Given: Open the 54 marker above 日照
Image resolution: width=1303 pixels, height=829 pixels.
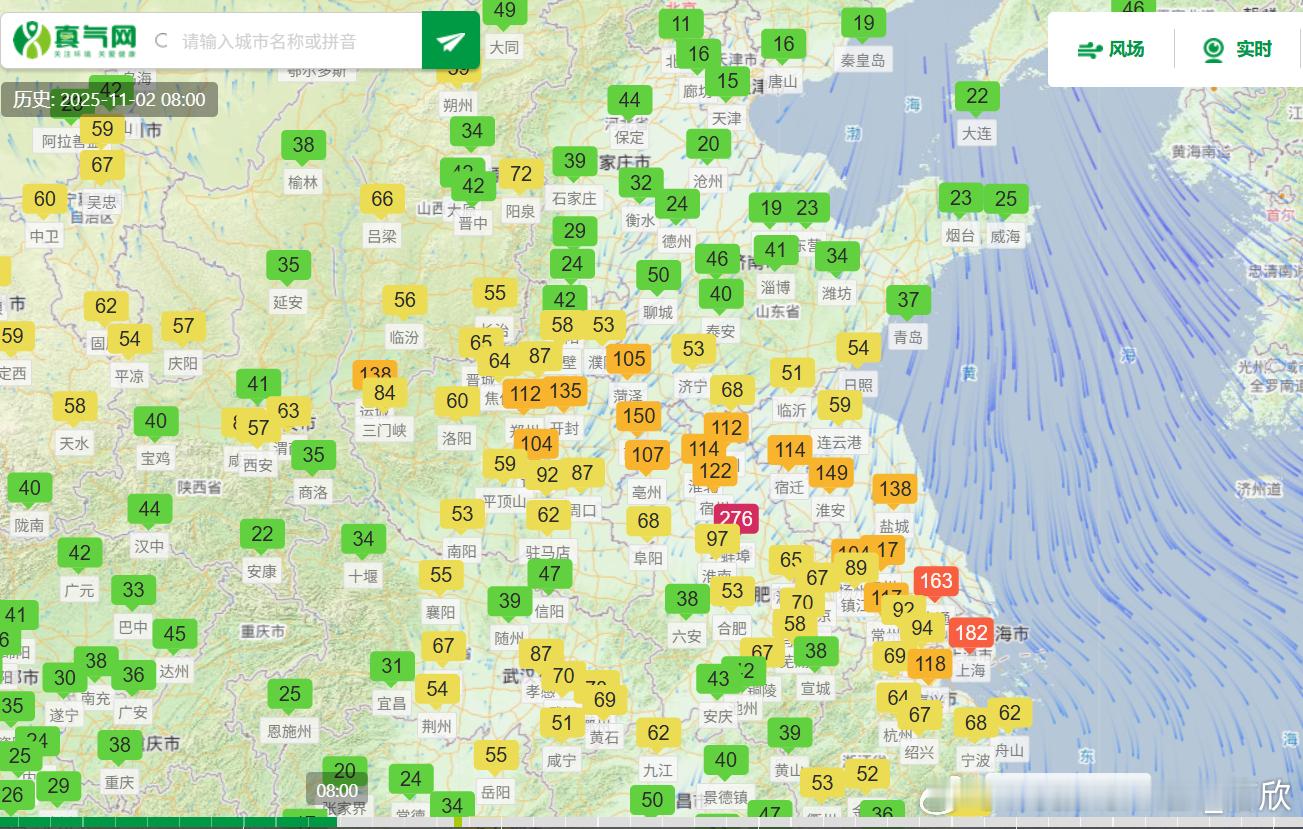Looking at the screenshot, I should coord(858,348).
